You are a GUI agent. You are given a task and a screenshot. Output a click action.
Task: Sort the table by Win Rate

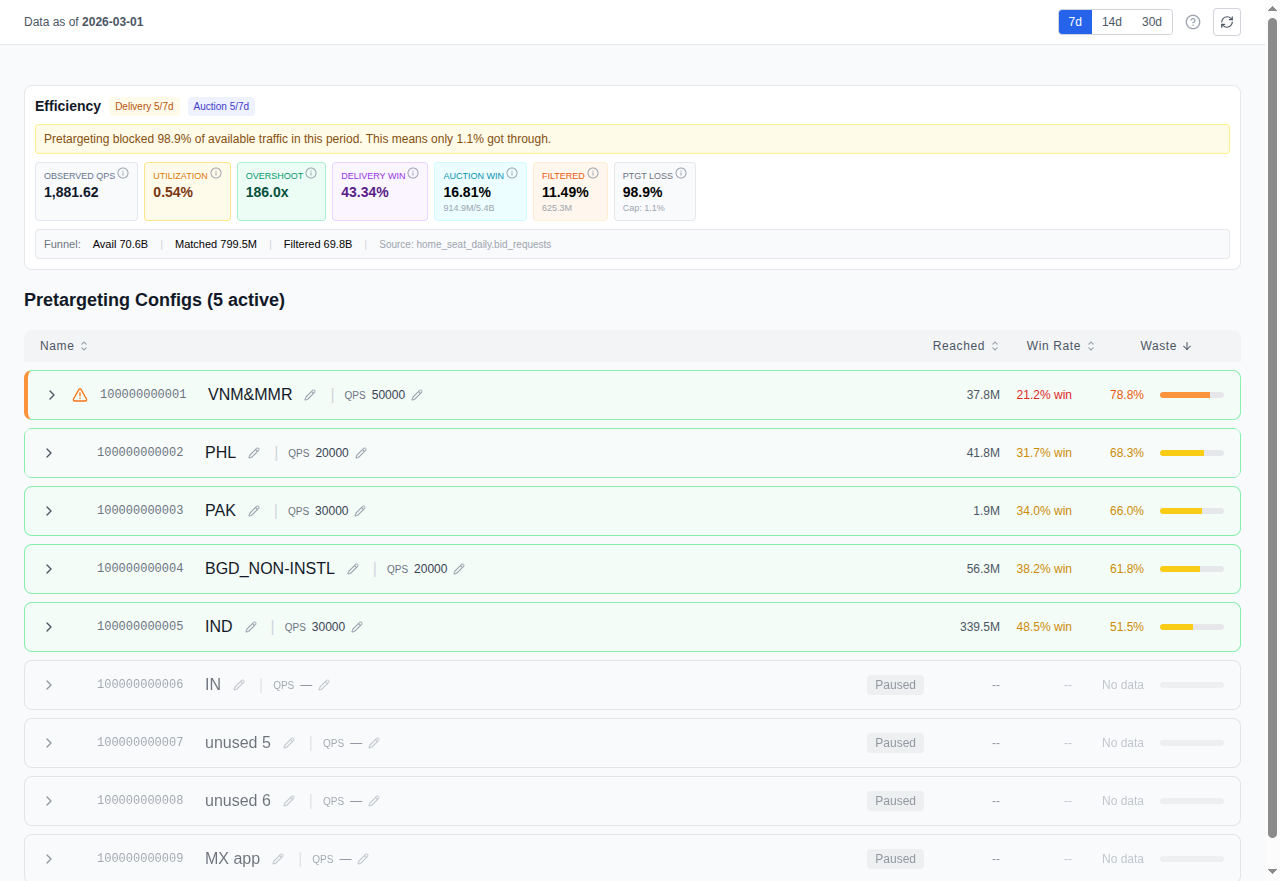1060,345
